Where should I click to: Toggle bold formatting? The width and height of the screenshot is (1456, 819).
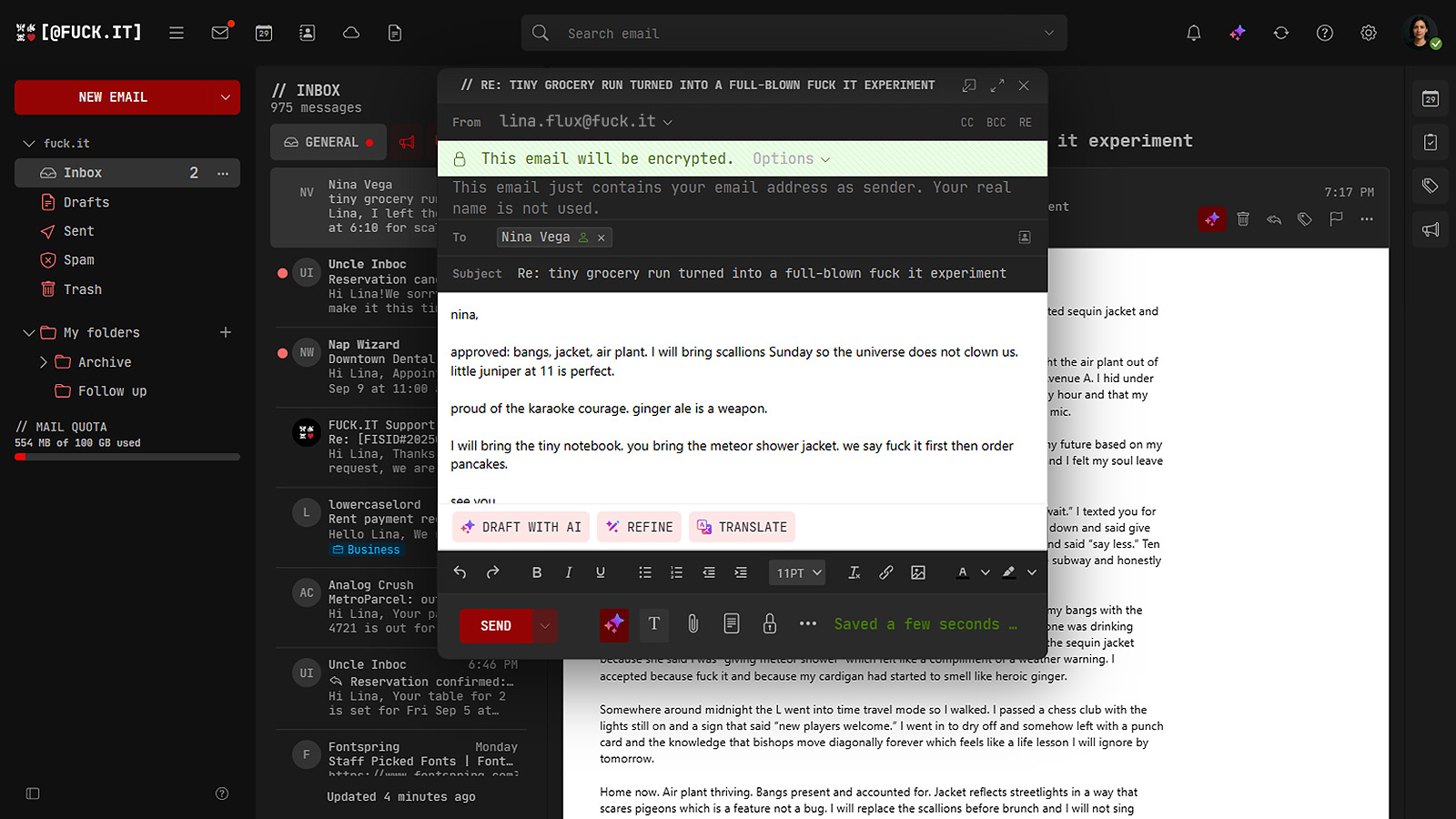(x=536, y=572)
